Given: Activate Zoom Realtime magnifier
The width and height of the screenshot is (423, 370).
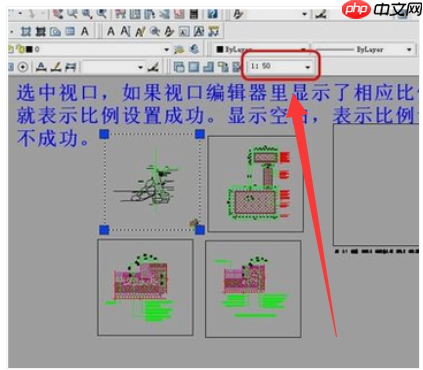Looking at the screenshot, I should tap(72, 14).
